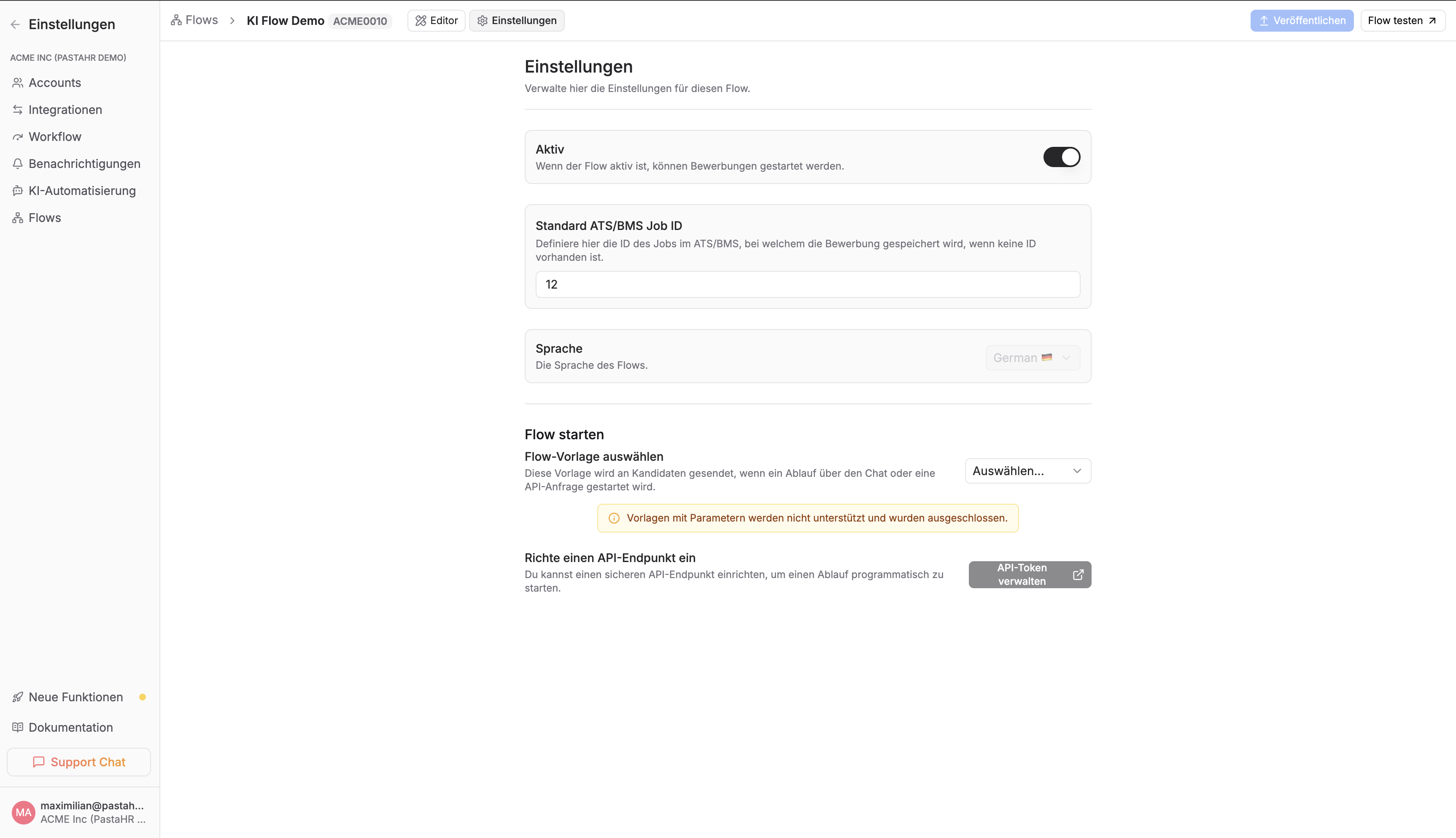1456x838 pixels.
Task: Click the Neue Funktionen rocket icon
Action: pyautogui.click(x=18, y=697)
